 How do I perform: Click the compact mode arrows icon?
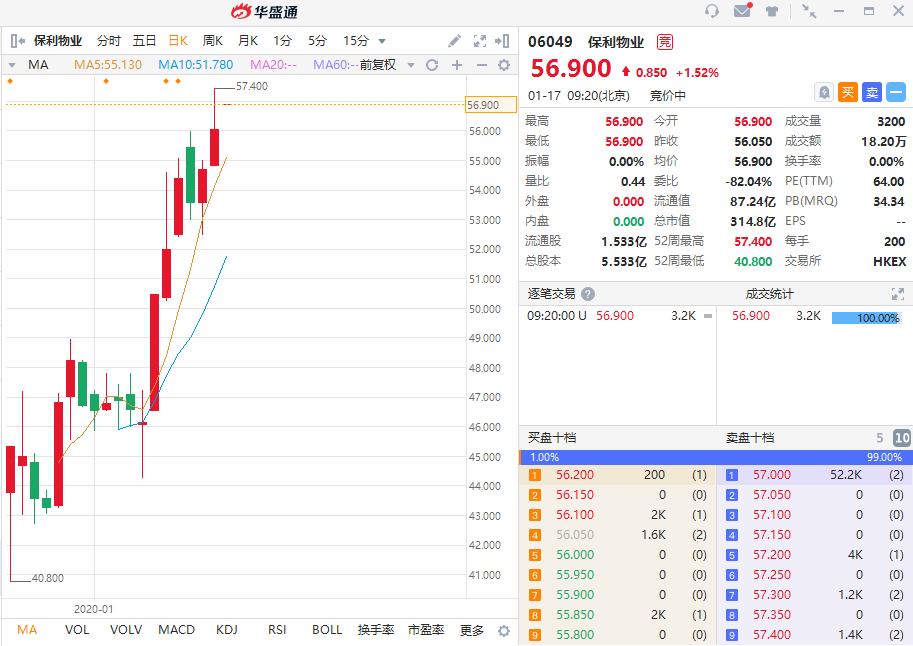pos(809,11)
